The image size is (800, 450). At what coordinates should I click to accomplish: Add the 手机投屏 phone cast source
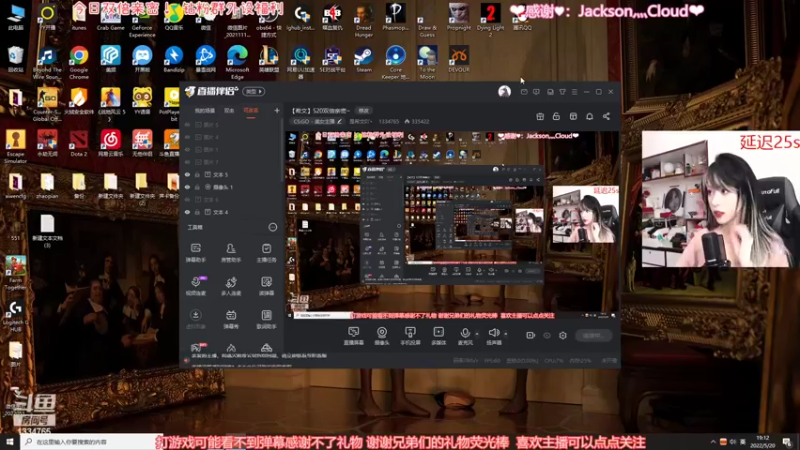pyautogui.click(x=410, y=336)
